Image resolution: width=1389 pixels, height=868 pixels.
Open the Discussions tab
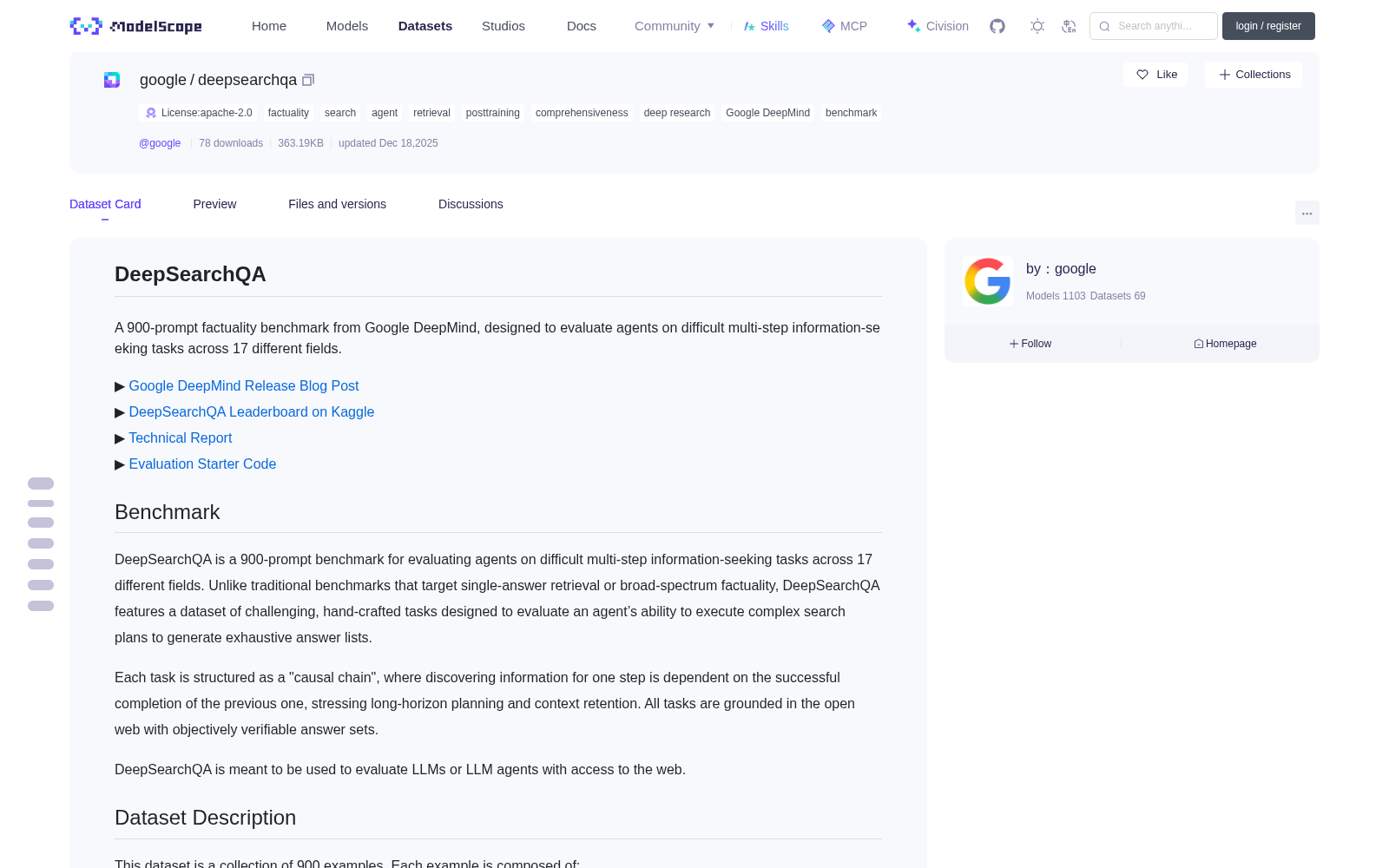point(471,204)
